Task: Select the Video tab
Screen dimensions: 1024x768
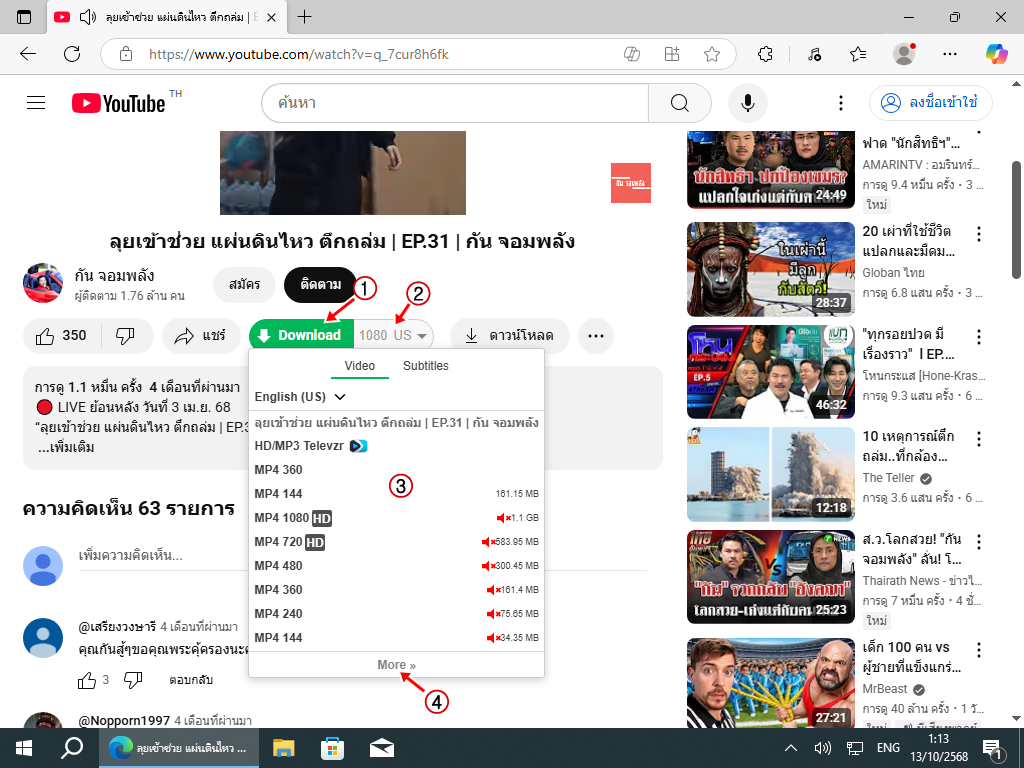Action: (360, 366)
